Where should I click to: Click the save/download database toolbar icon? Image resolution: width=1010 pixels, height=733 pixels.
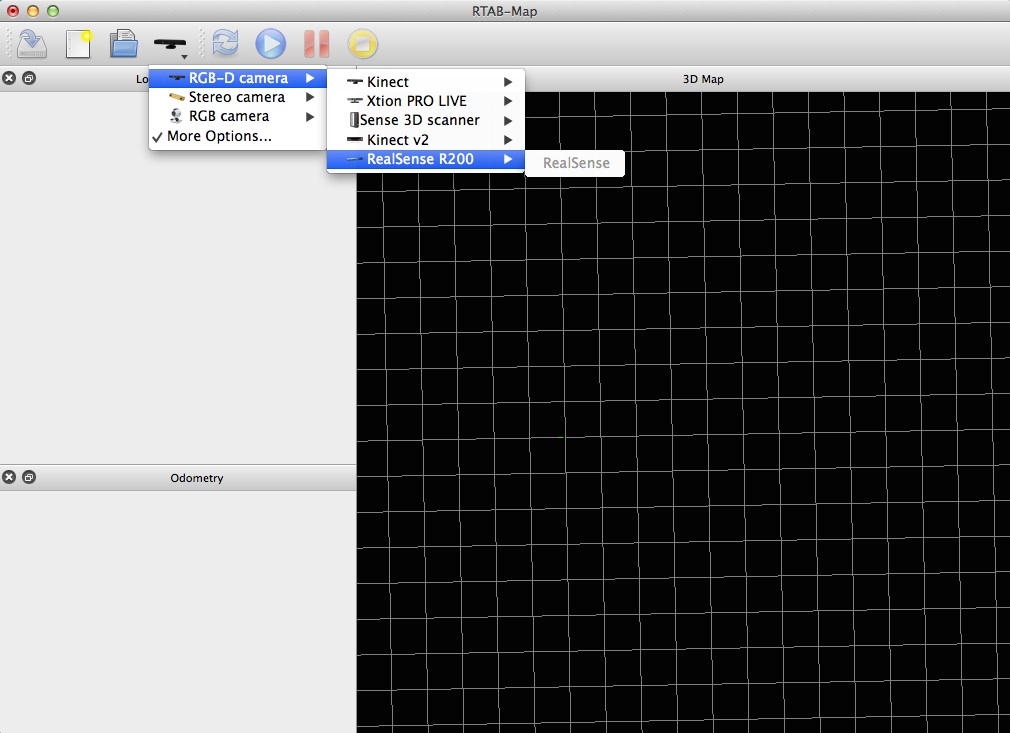tap(32, 44)
